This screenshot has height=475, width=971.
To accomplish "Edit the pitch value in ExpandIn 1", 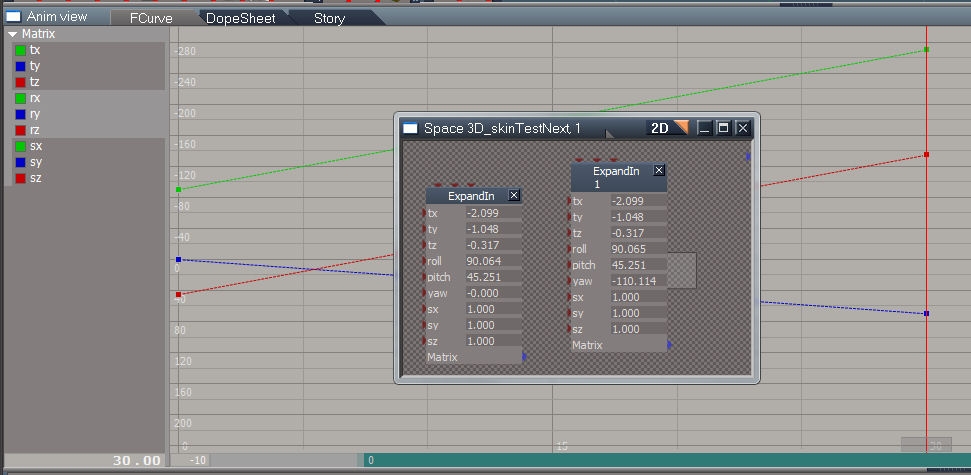I will coord(638,265).
